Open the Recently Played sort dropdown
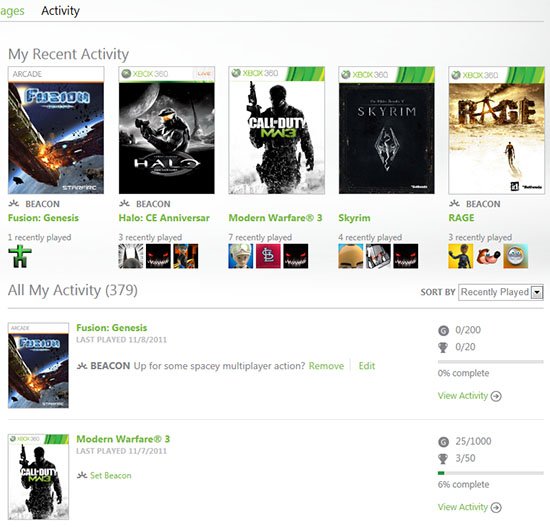This screenshot has height=527, width=550. pos(501,292)
